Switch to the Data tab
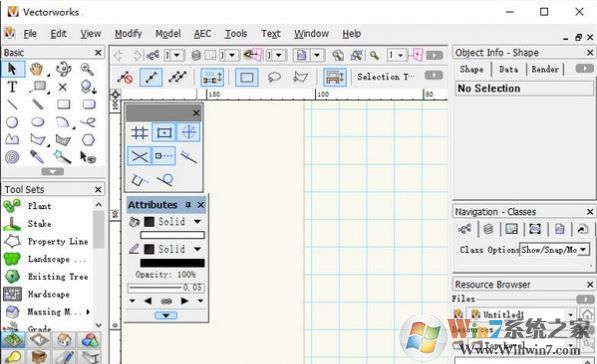Image resolution: width=597 pixels, height=364 pixels. click(x=509, y=69)
